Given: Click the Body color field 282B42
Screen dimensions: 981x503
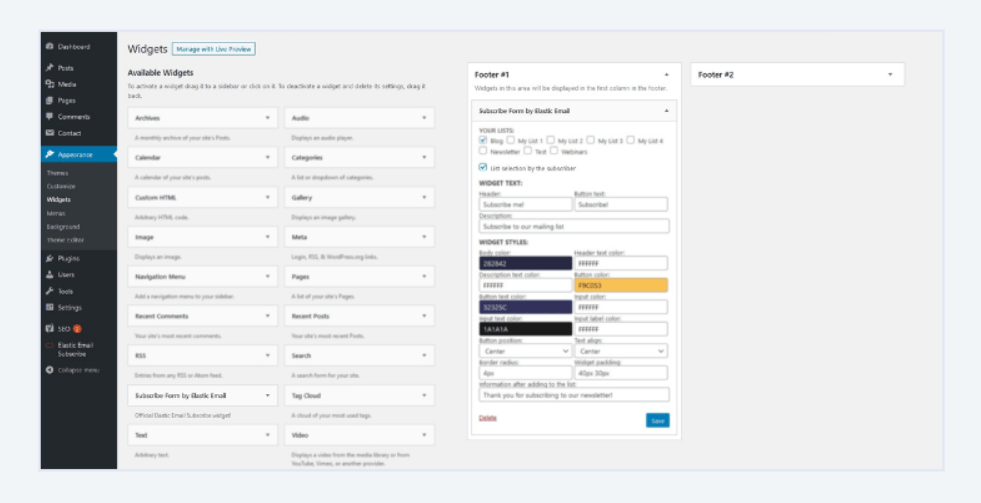Looking at the screenshot, I should [x=526, y=263].
